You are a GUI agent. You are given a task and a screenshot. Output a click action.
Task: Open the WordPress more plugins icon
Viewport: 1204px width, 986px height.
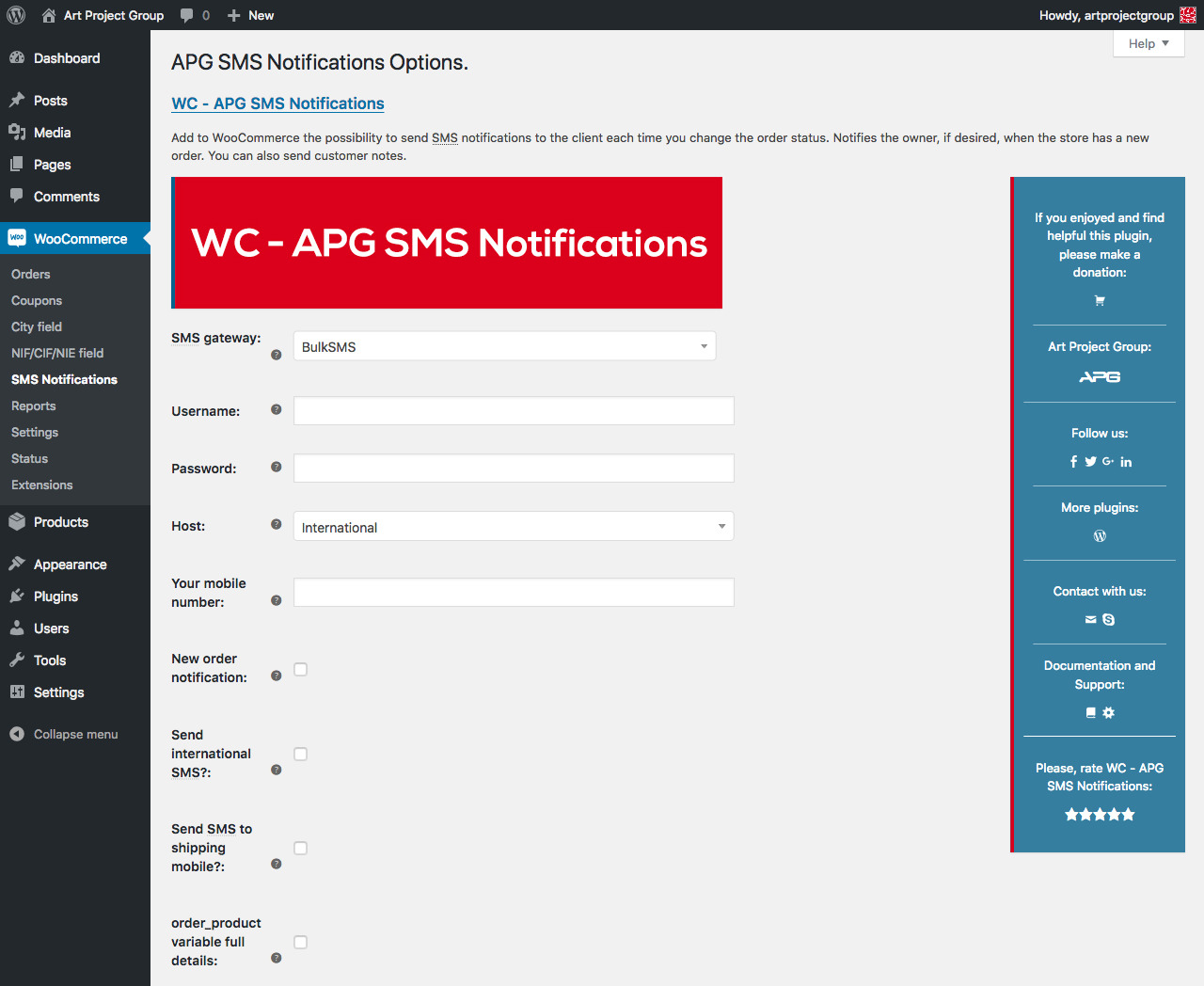1100,536
